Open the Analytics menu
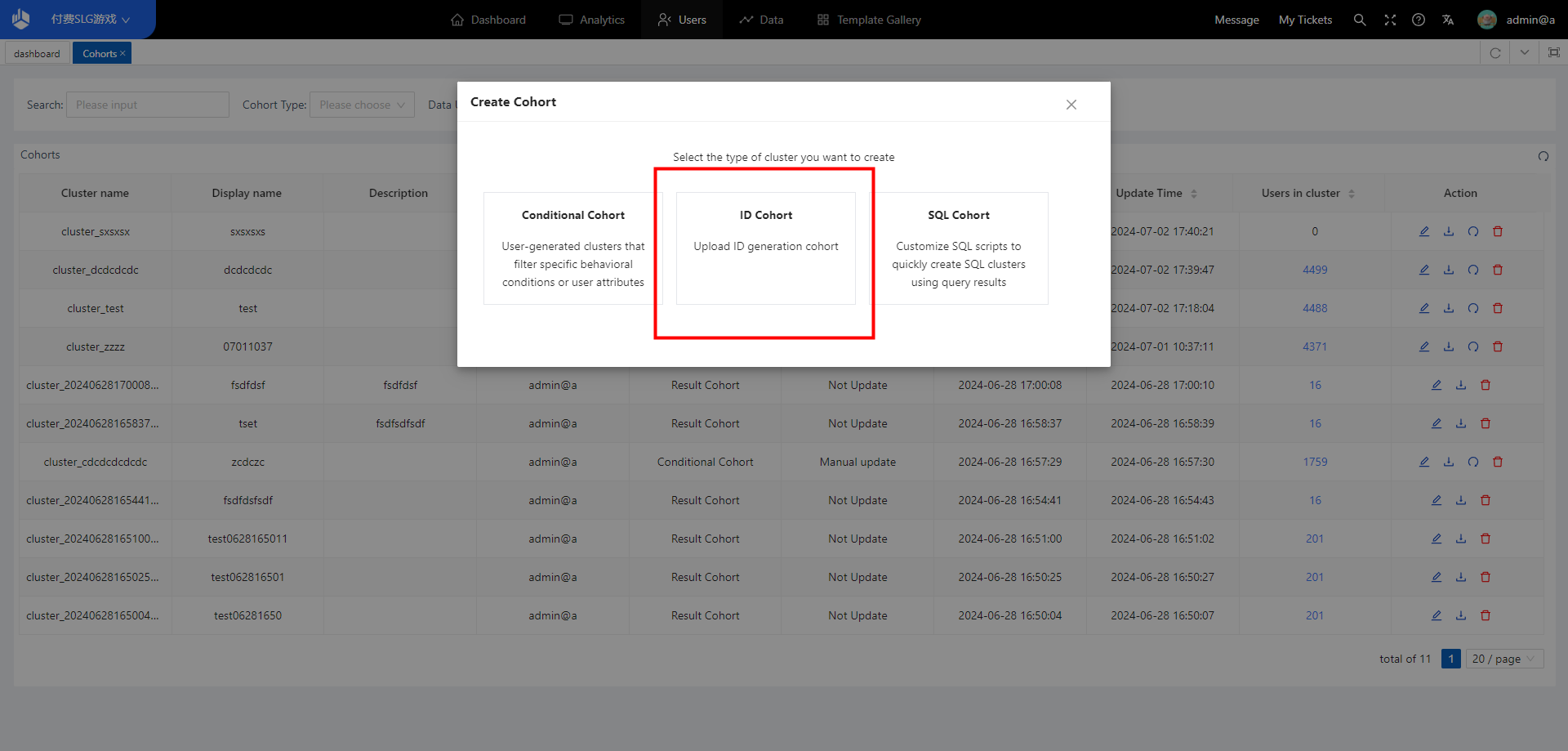Image resolution: width=1568 pixels, height=751 pixels. click(592, 20)
